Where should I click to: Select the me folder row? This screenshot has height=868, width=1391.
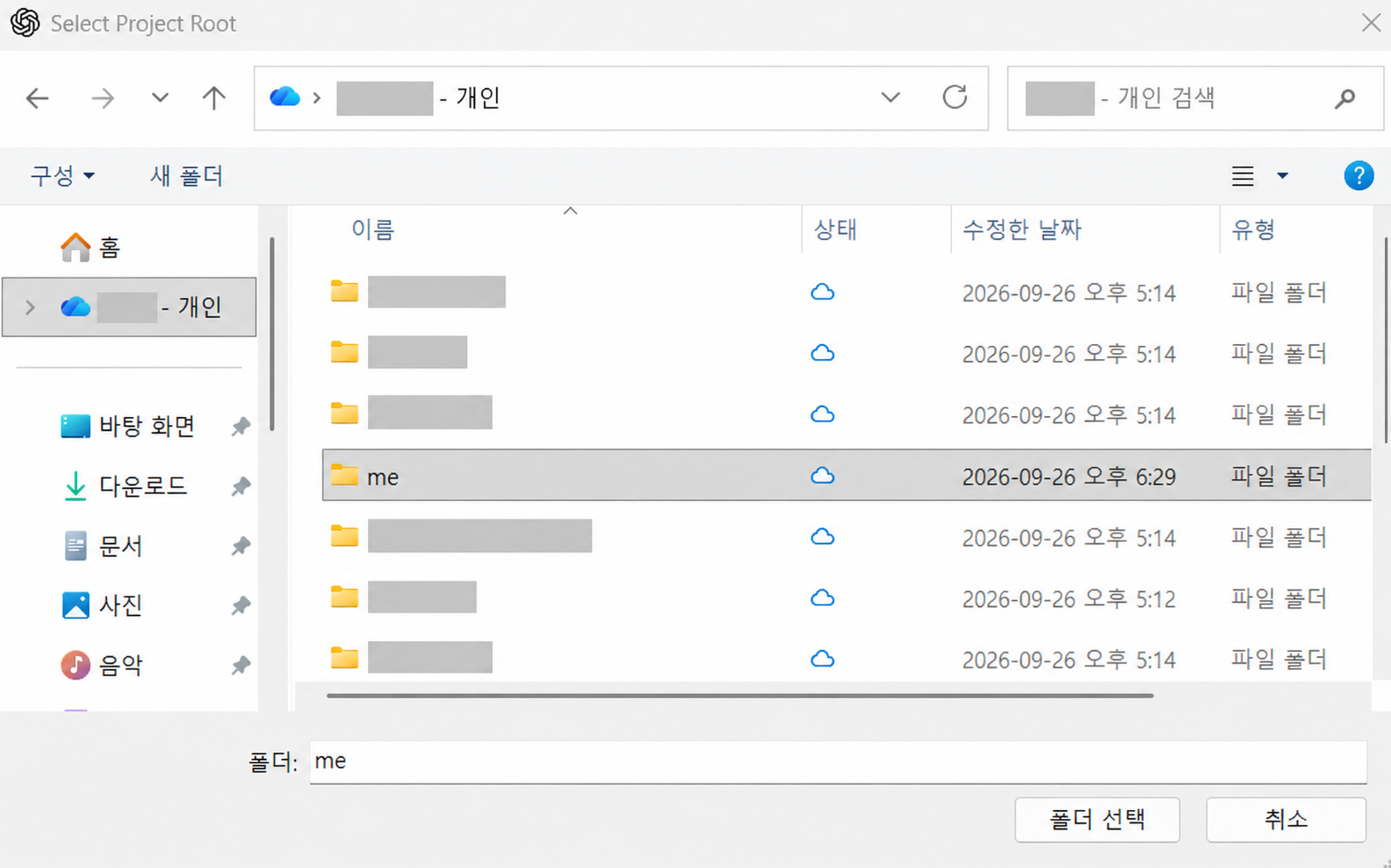pos(846,476)
